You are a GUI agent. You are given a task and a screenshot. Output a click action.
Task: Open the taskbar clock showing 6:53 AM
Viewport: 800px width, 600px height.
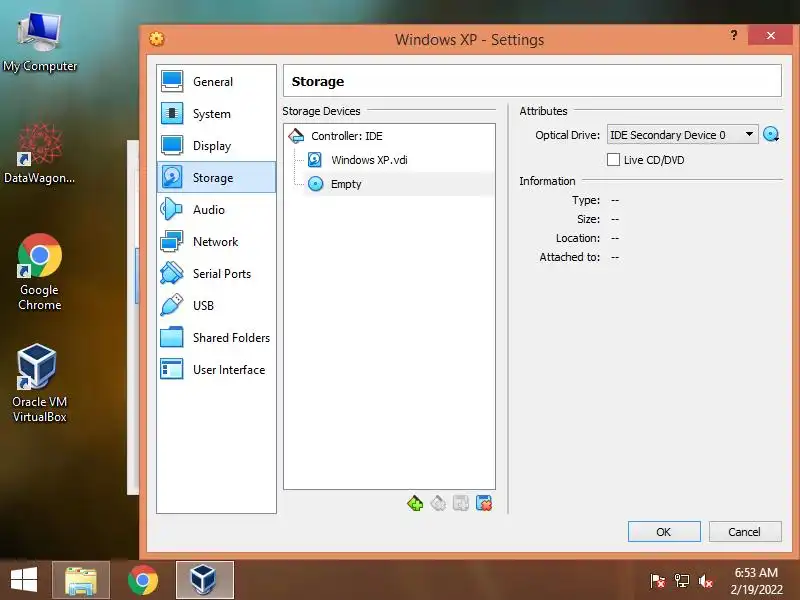756,581
